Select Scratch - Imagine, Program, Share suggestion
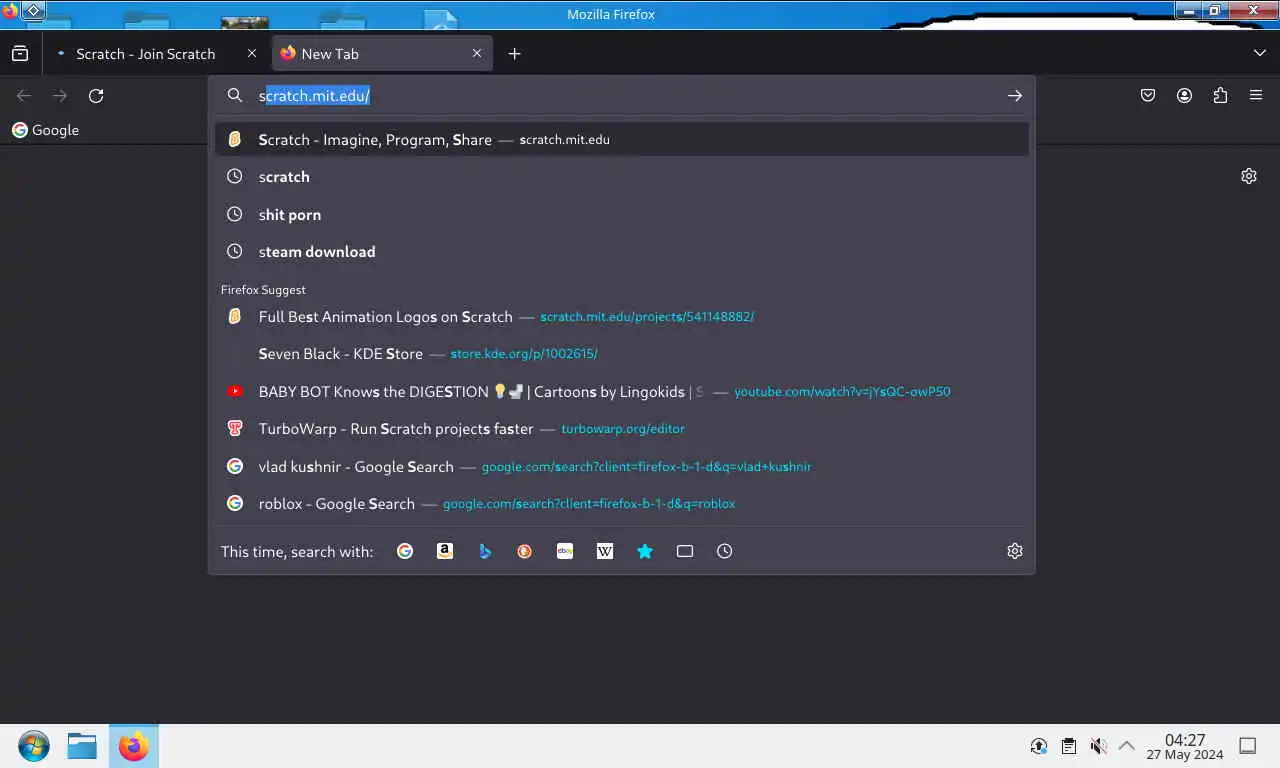Screen dimensions: 1280x768 622,139
